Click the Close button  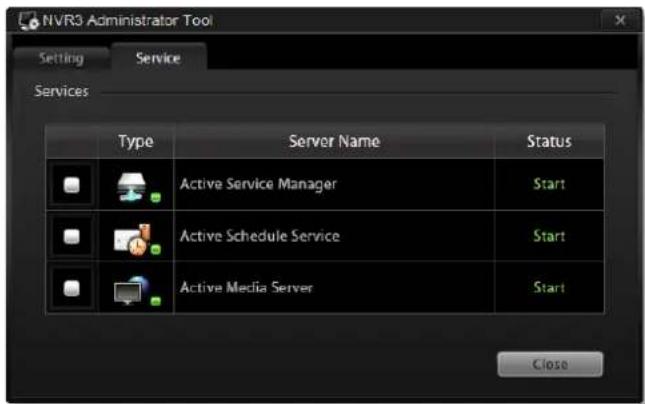point(550,364)
